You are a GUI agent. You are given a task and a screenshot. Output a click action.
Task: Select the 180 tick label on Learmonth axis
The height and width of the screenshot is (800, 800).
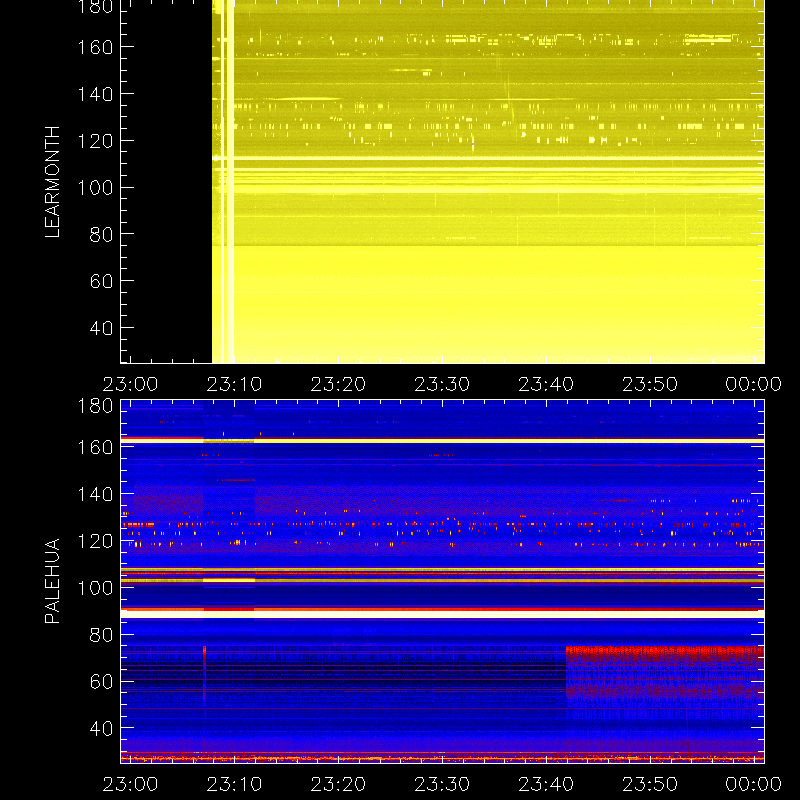pos(95,7)
